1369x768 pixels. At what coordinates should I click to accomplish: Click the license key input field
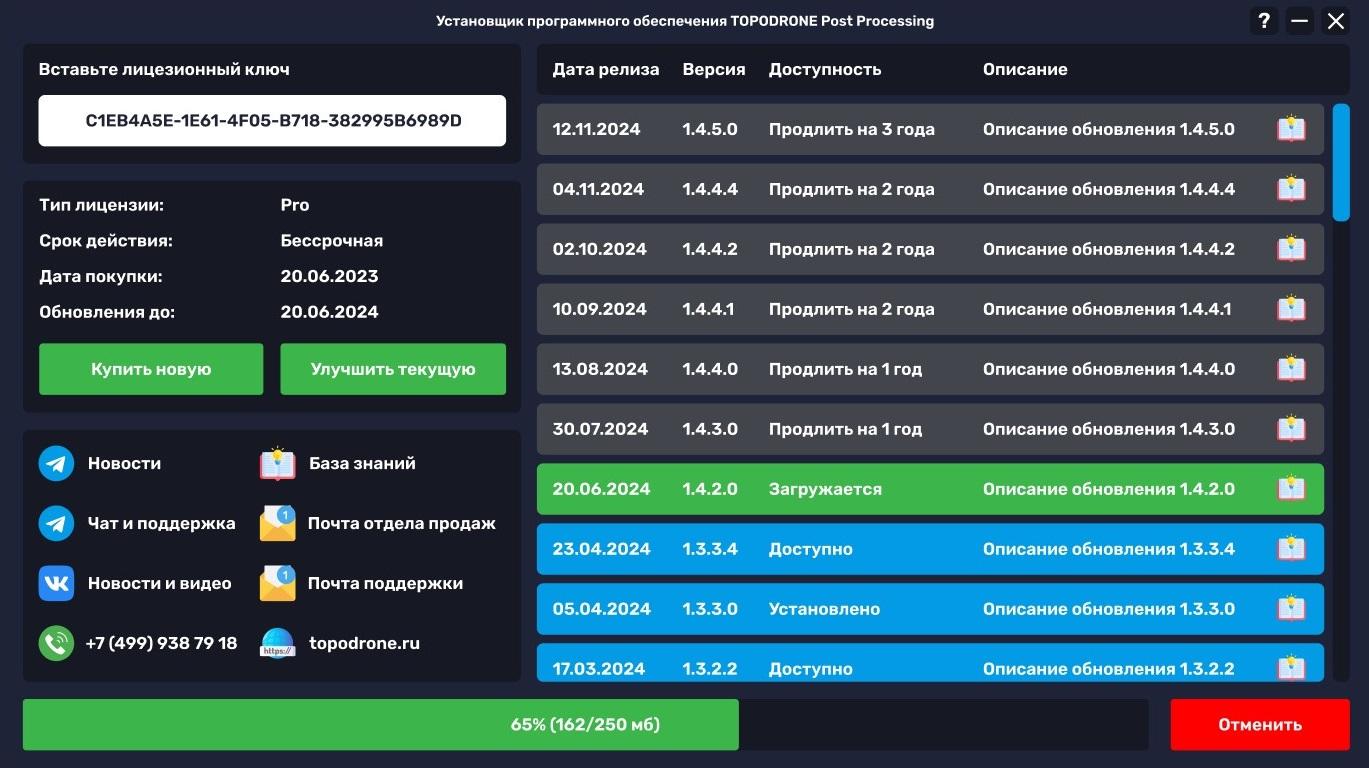(x=272, y=121)
